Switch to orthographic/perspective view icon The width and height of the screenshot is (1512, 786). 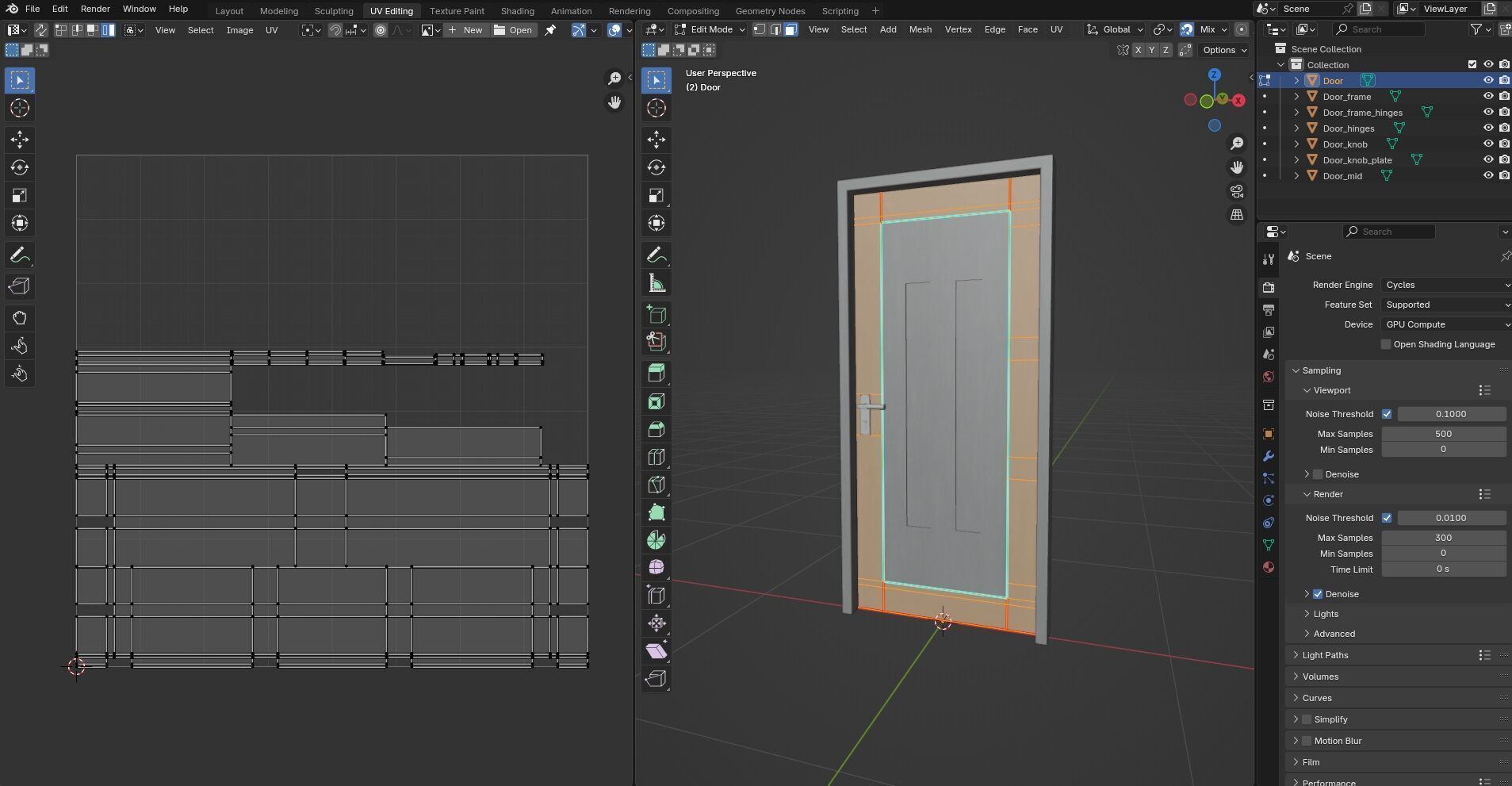coord(1237,215)
